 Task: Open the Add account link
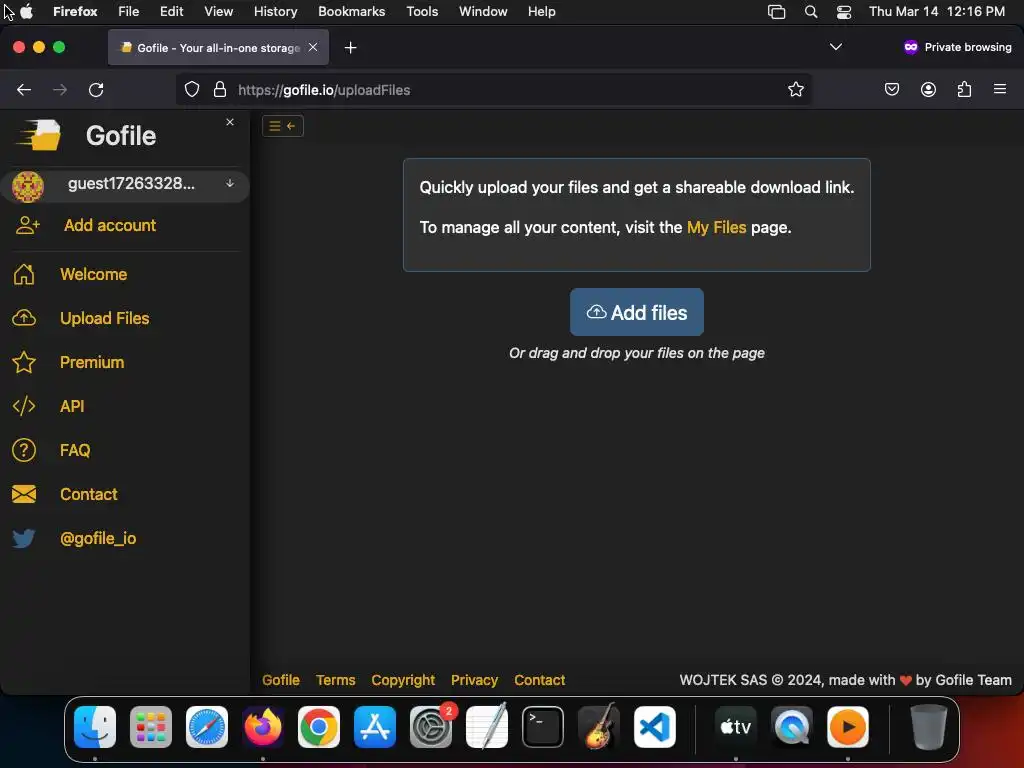[x=110, y=225]
